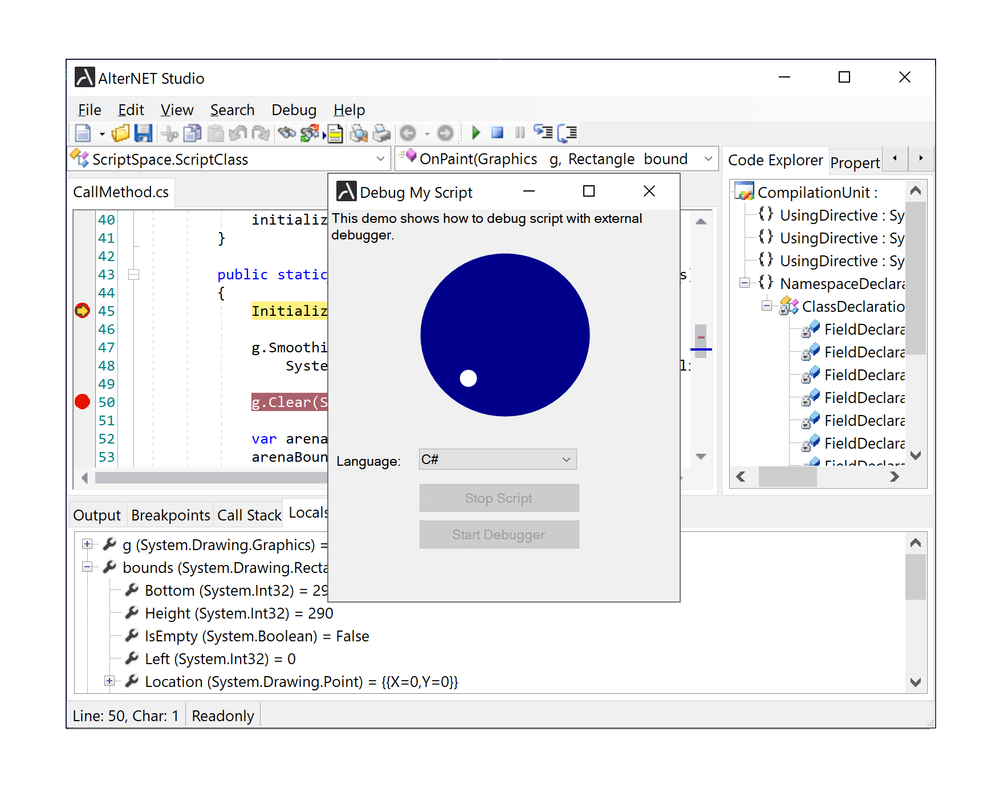Click the Print Preview icon
Image resolution: width=1000 pixels, height=785 pixels.
point(358,133)
